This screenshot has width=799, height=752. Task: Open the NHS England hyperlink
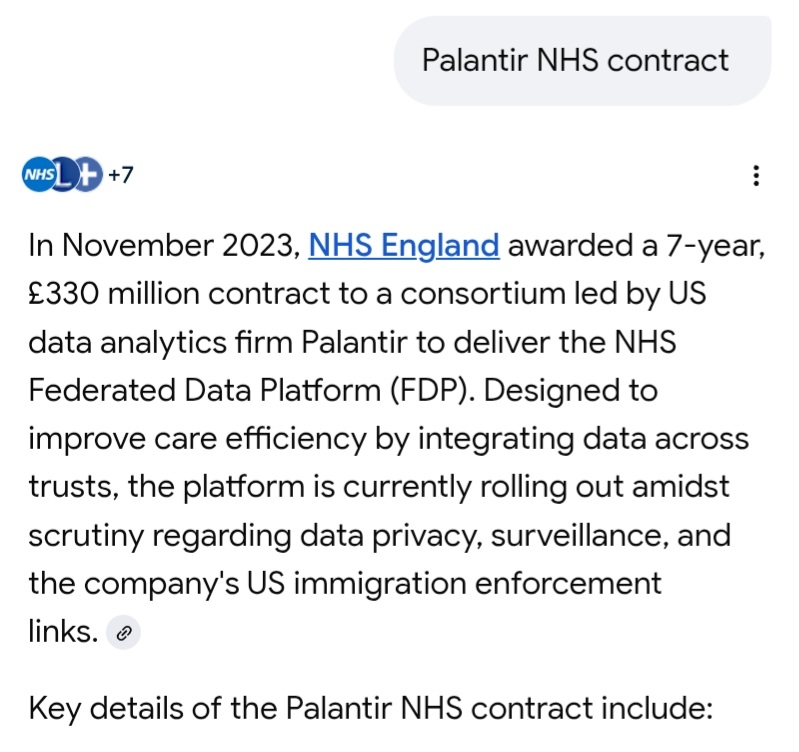pos(404,245)
